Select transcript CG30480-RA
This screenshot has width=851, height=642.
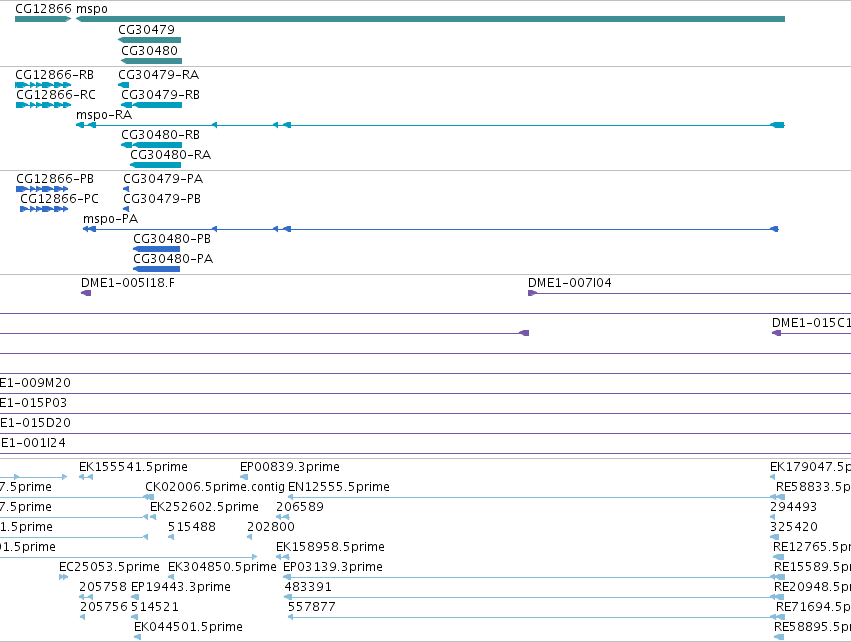155,165
